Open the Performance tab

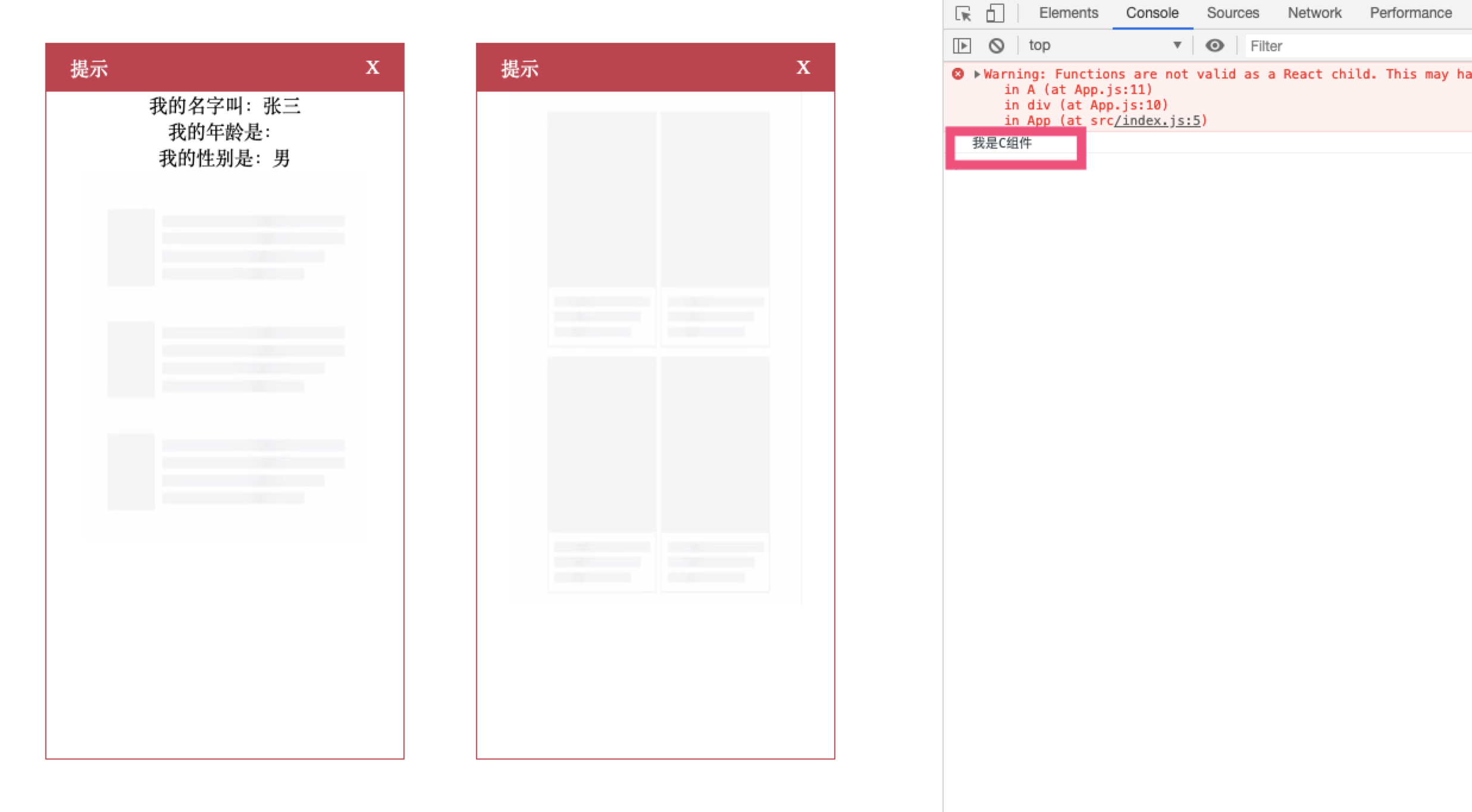[x=1410, y=13]
